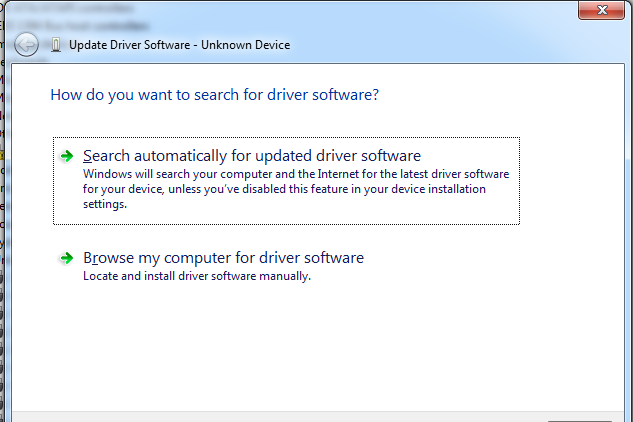
Task: Click the 'Locate and install driver software manually' text
Action: pos(197,276)
